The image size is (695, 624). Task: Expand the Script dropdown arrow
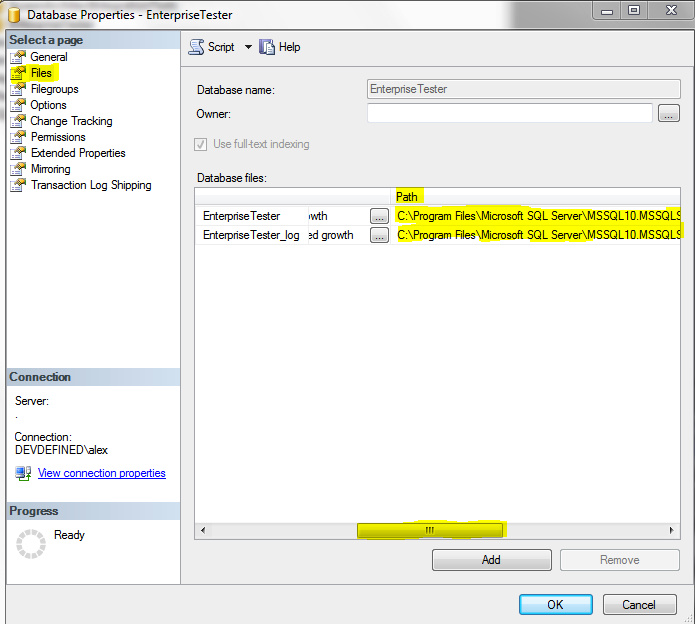pos(248,47)
